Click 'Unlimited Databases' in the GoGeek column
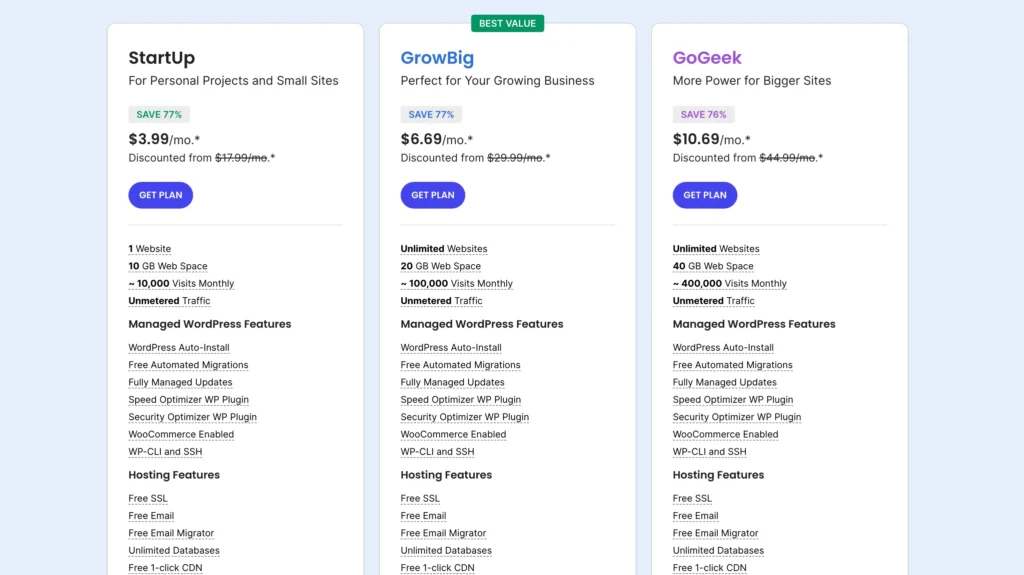1024x575 pixels. [x=718, y=551]
